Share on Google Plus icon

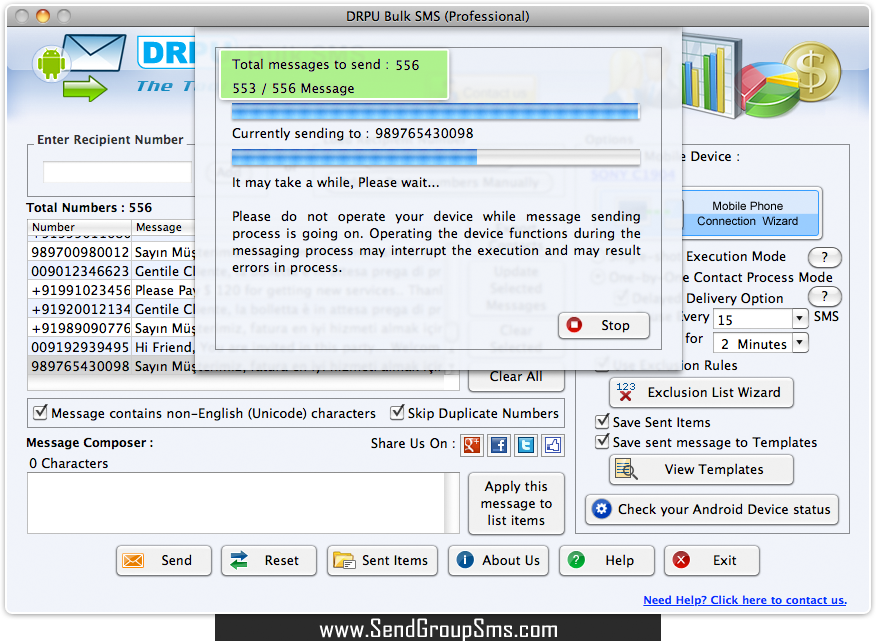click(x=472, y=445)
